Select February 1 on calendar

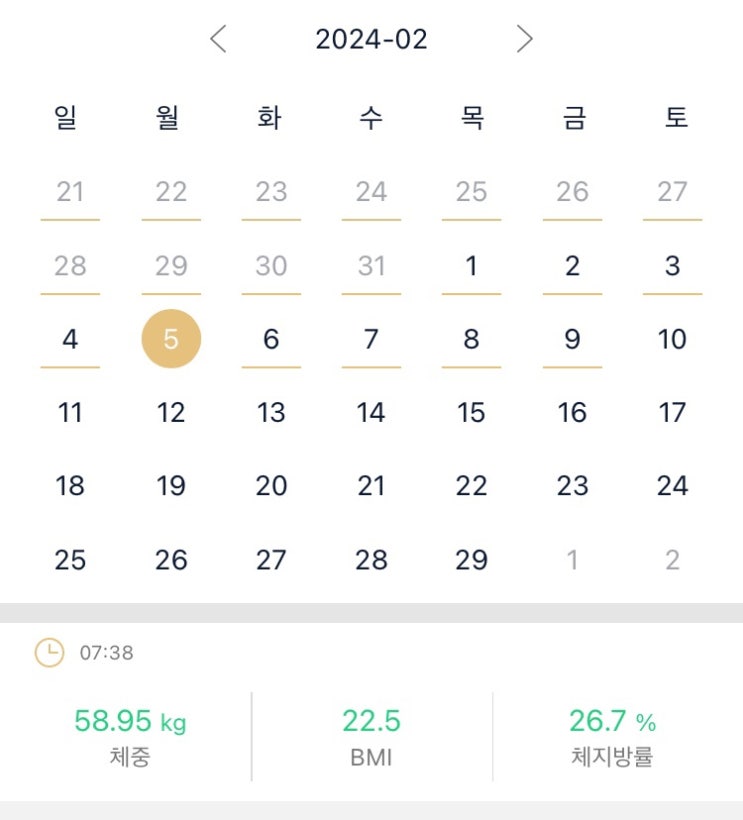471,266
